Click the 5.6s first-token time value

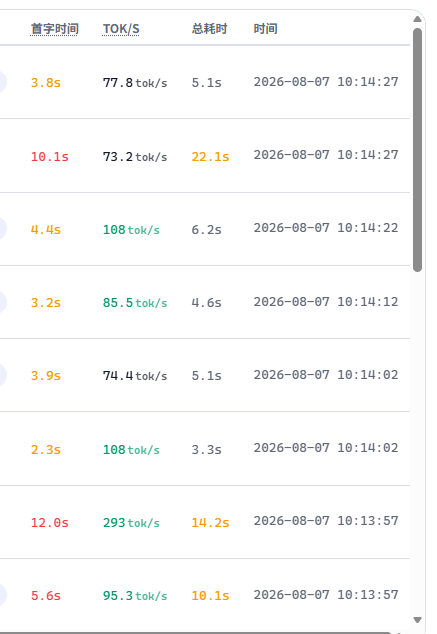coord(46,596)
